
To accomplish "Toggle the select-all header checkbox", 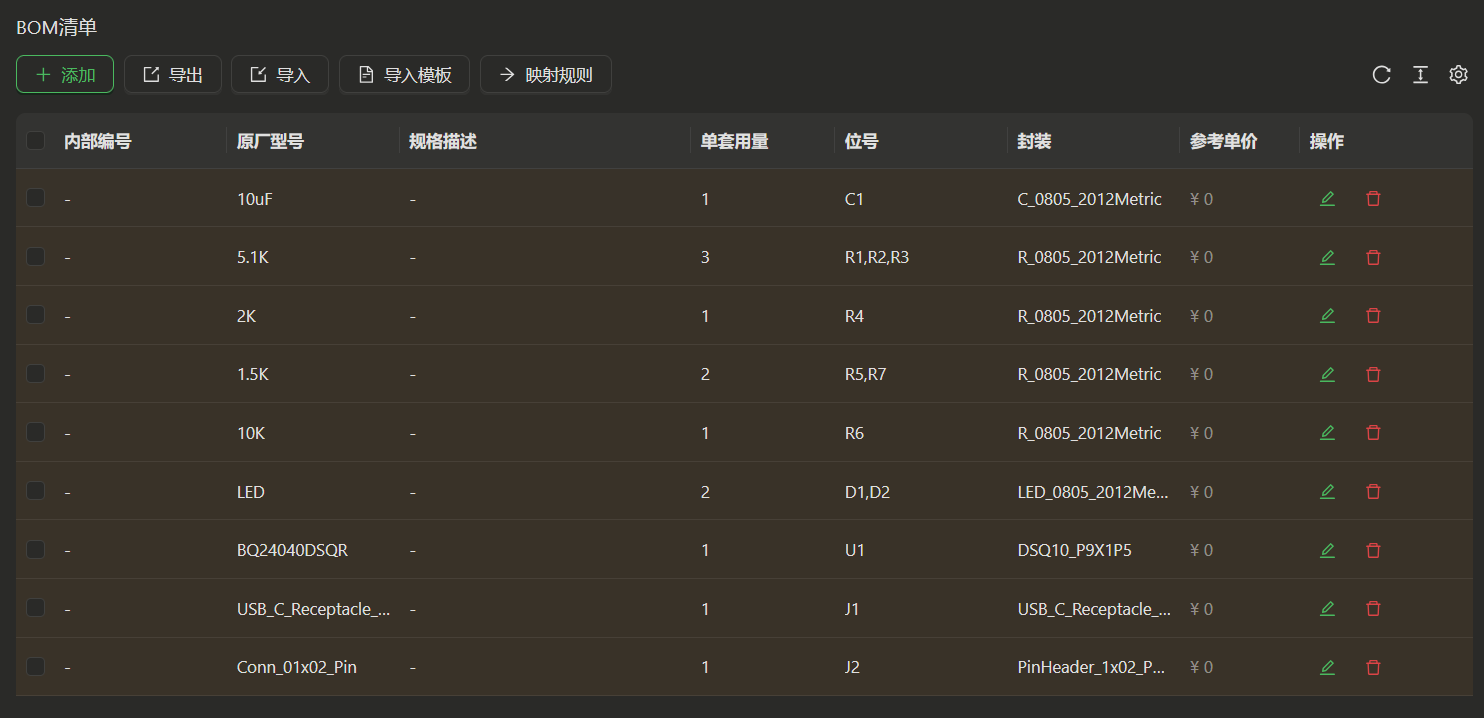I will coord(36,141).
